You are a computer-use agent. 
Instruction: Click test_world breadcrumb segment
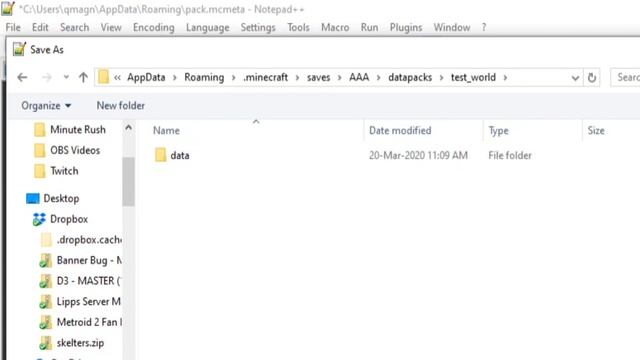coord(473,77)
